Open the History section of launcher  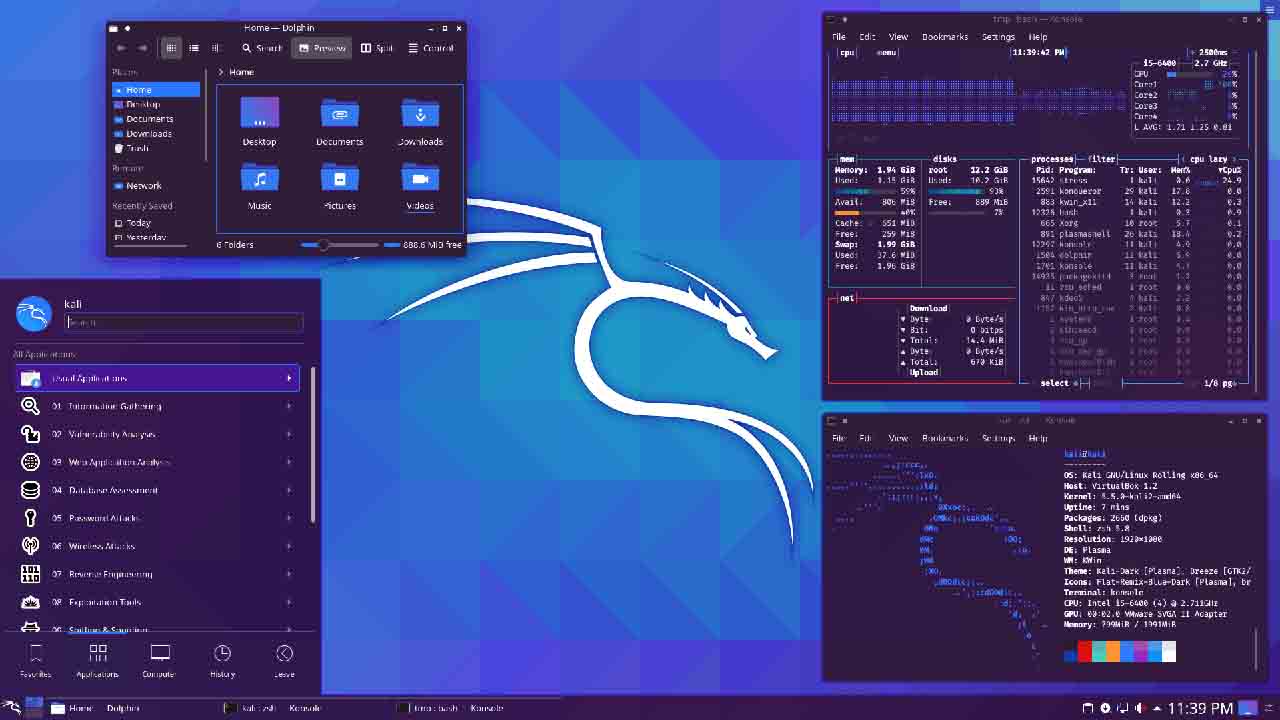click(x=222, y=661)
